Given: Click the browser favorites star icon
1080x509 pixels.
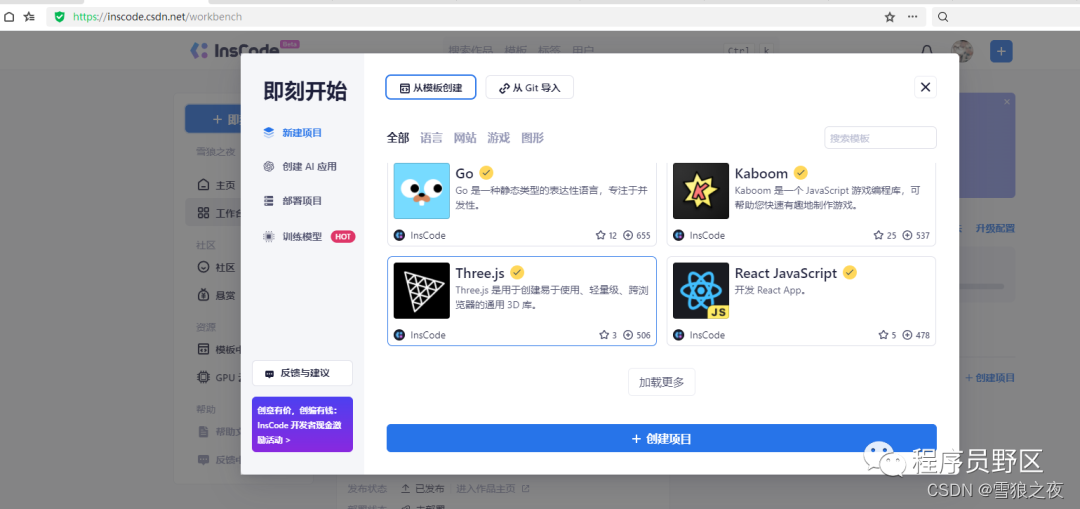Looking at the screenshot, I should click(889, 17).
